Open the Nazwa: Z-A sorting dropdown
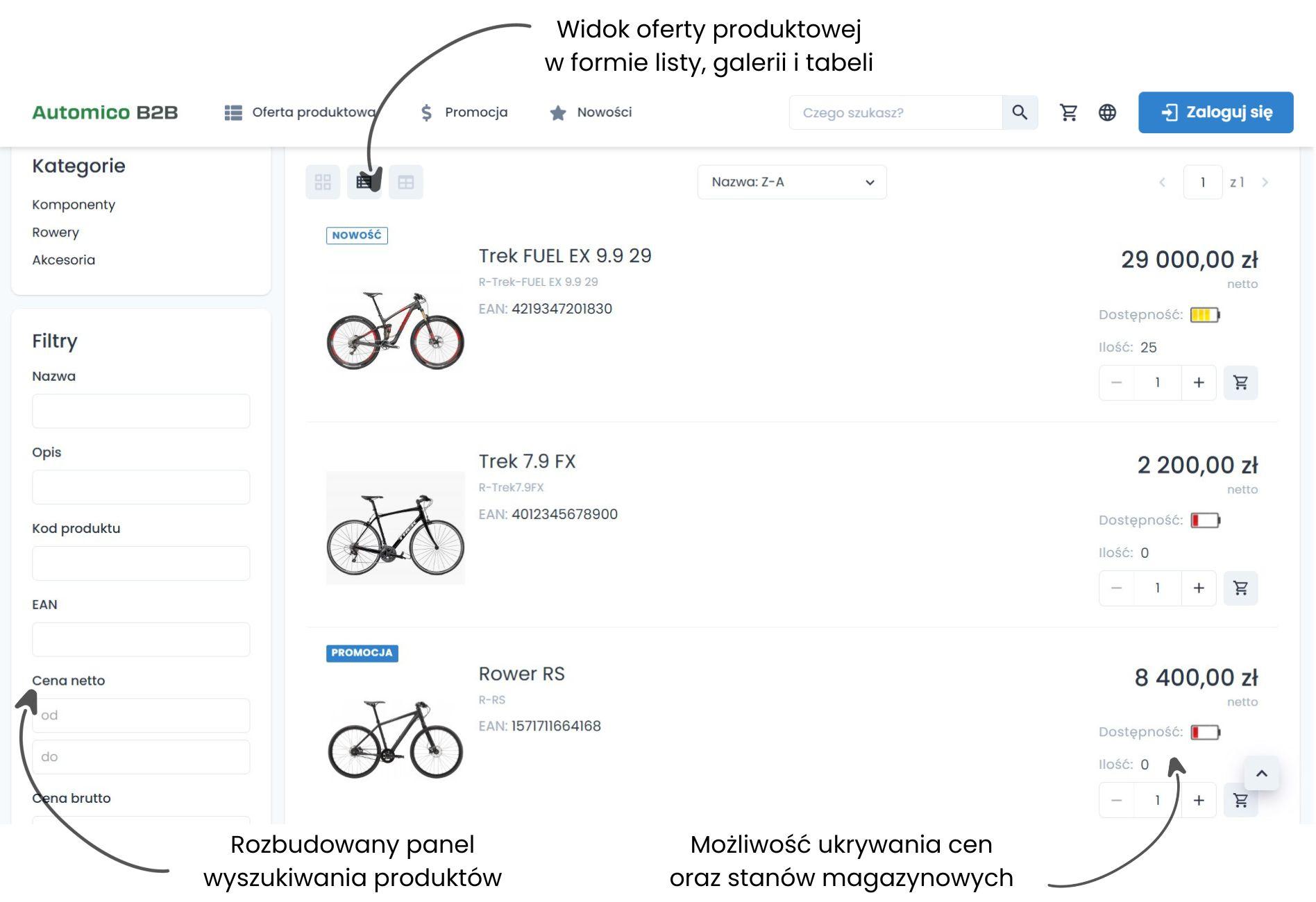 pos(791,182)
